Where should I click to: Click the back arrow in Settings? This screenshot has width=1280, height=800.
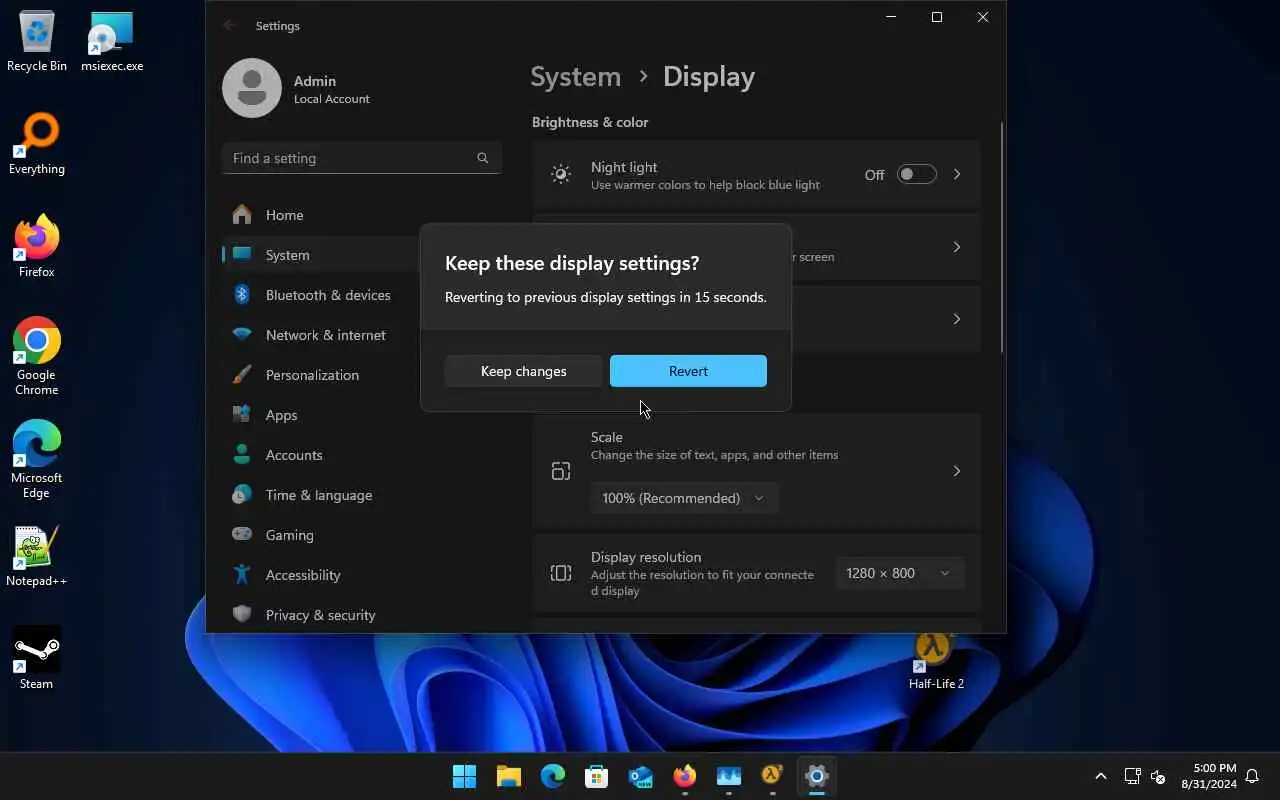(230, 25)
